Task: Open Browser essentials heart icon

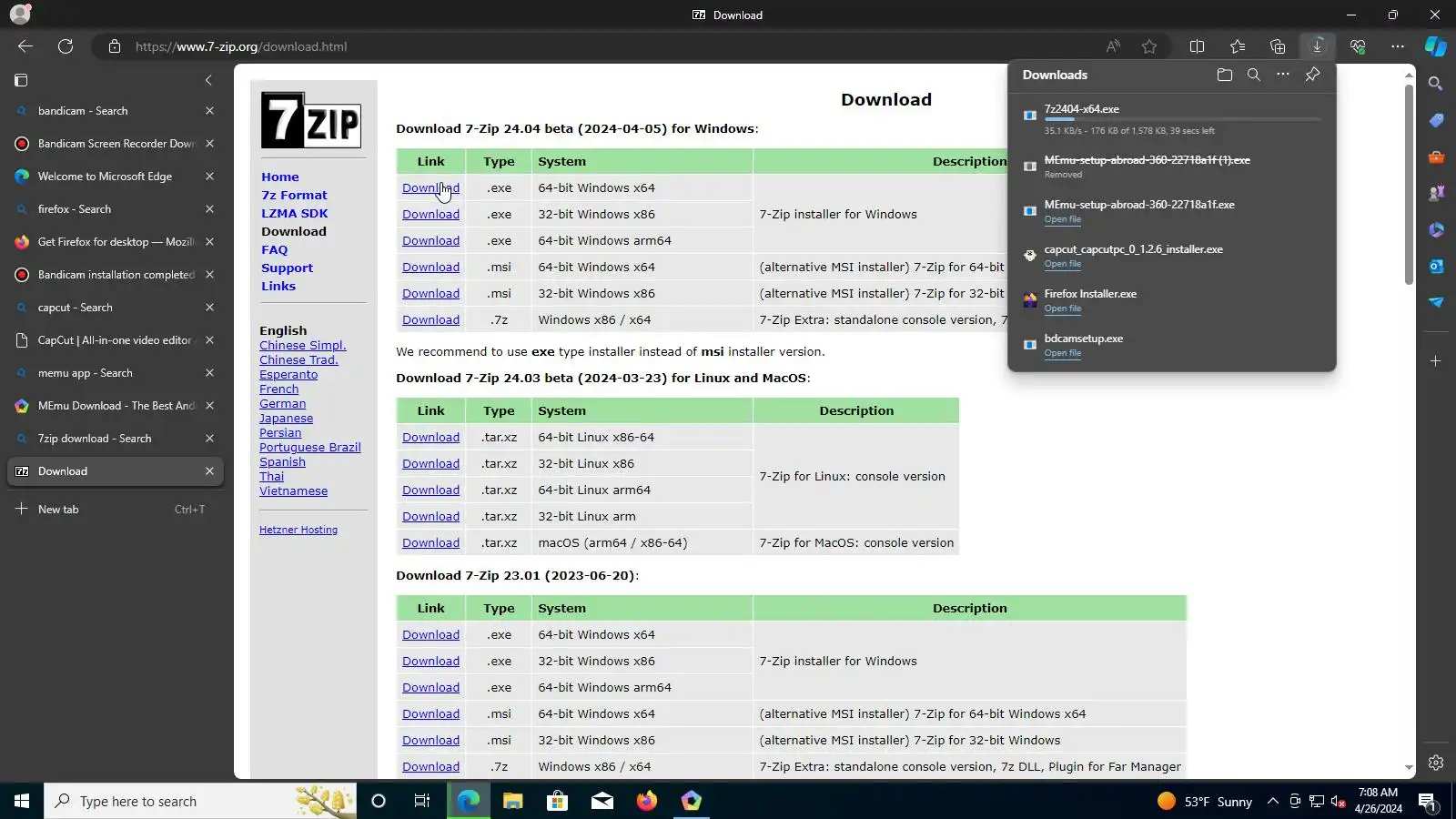Action: (1358, 46)
